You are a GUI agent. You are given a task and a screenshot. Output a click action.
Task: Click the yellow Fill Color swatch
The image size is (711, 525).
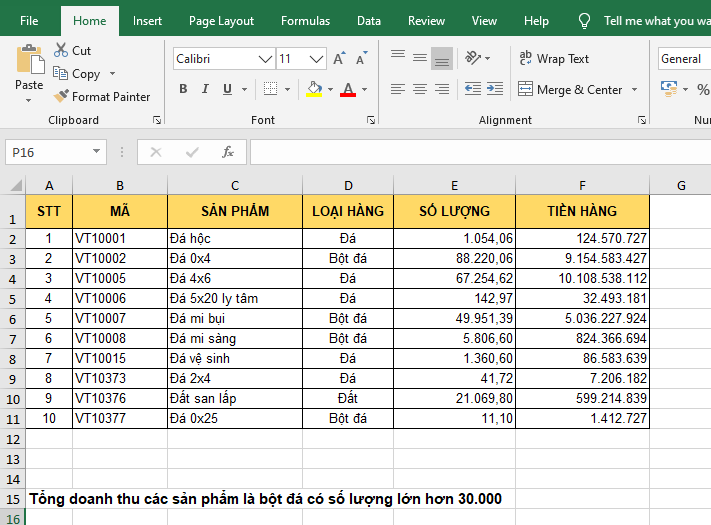coord(314,89)
